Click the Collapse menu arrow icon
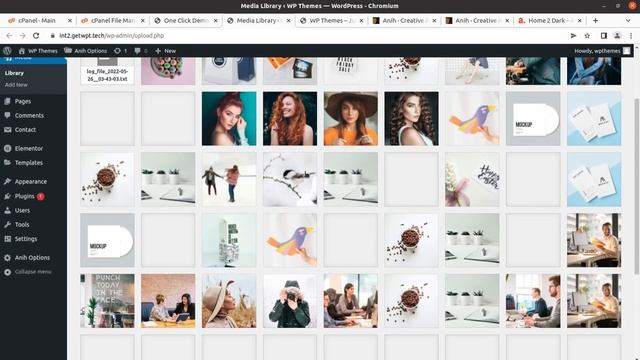This screenshot has width=640, height=360. pos(7,272)
